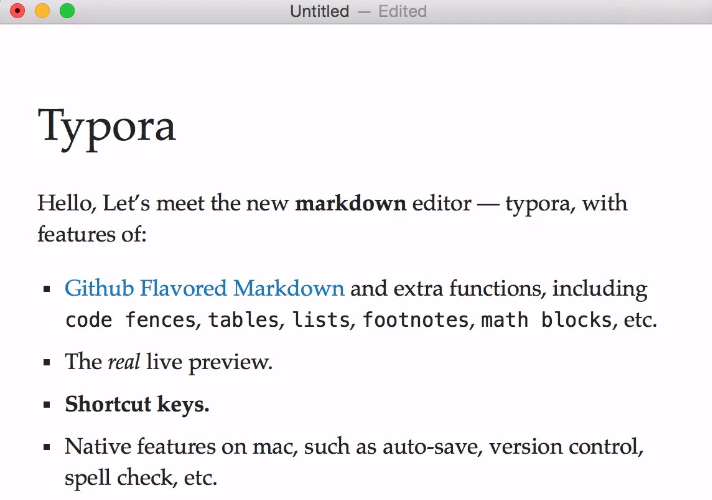Click the 'spell check, etc.' line
The width and height of the screenshot is (712, 500).
tap(141, 478)
